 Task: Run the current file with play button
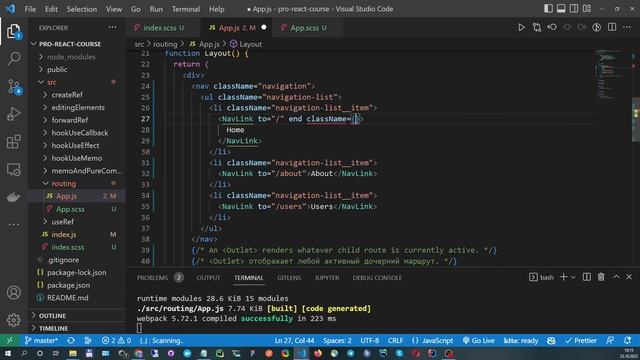click(x=521, y=27)
